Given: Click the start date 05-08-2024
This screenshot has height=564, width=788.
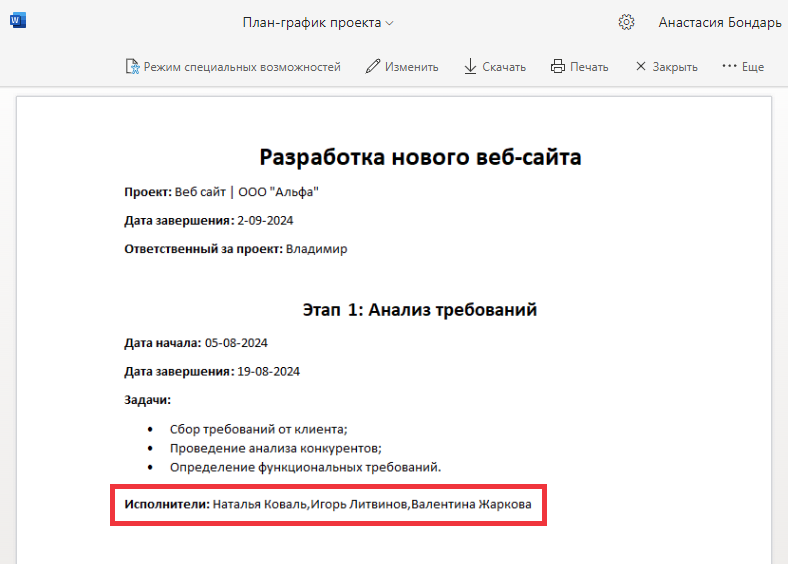Looking at the screenshot, I should (236, 343).
